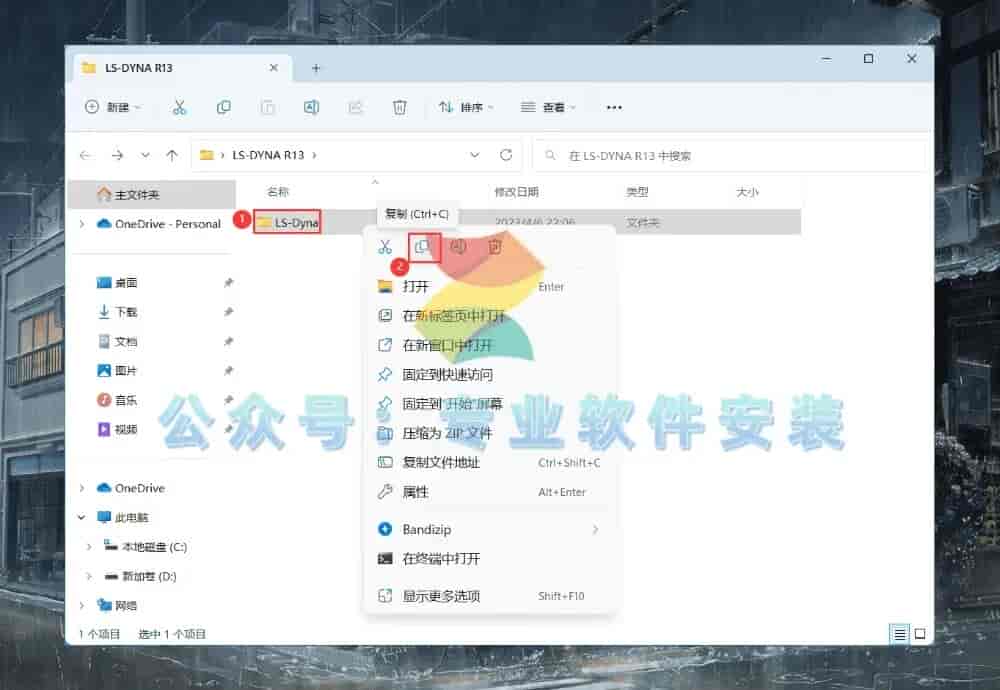This screenshot has height=690, width=1000.
Task: Choose Open in new window menu entry
Action: click(x=489, y=345)
